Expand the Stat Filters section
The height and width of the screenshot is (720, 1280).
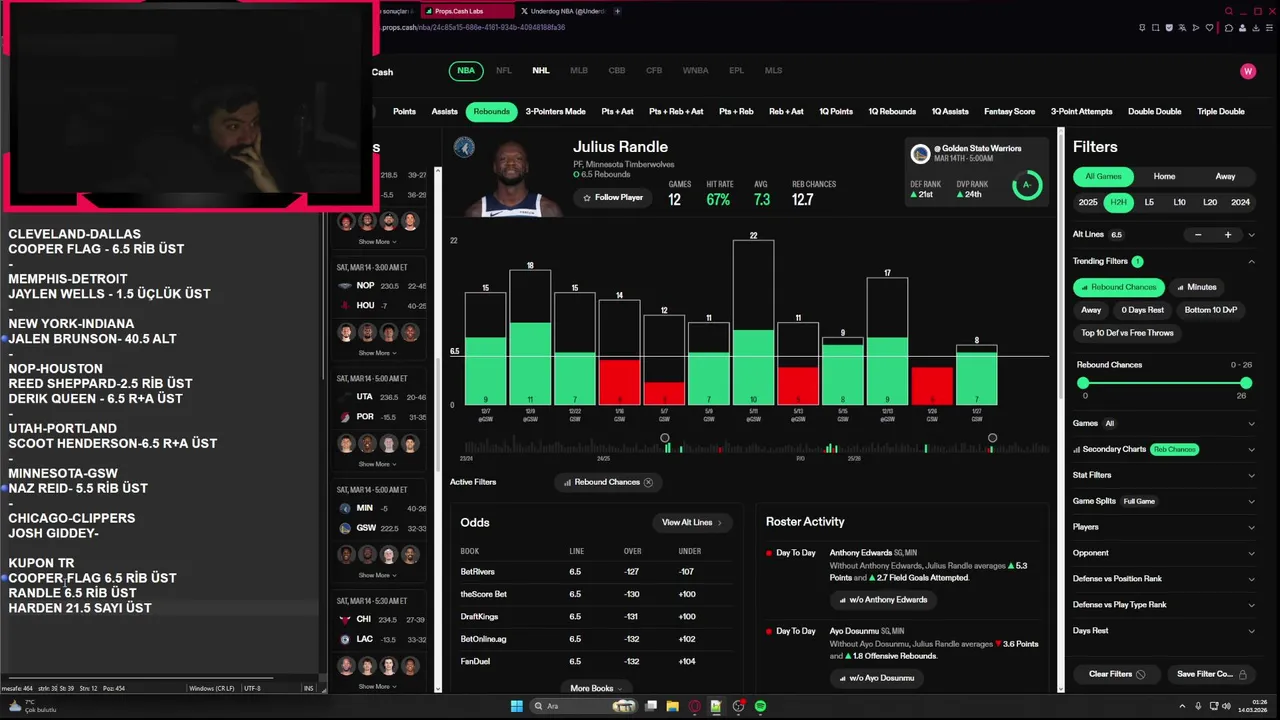(1251, 475)
